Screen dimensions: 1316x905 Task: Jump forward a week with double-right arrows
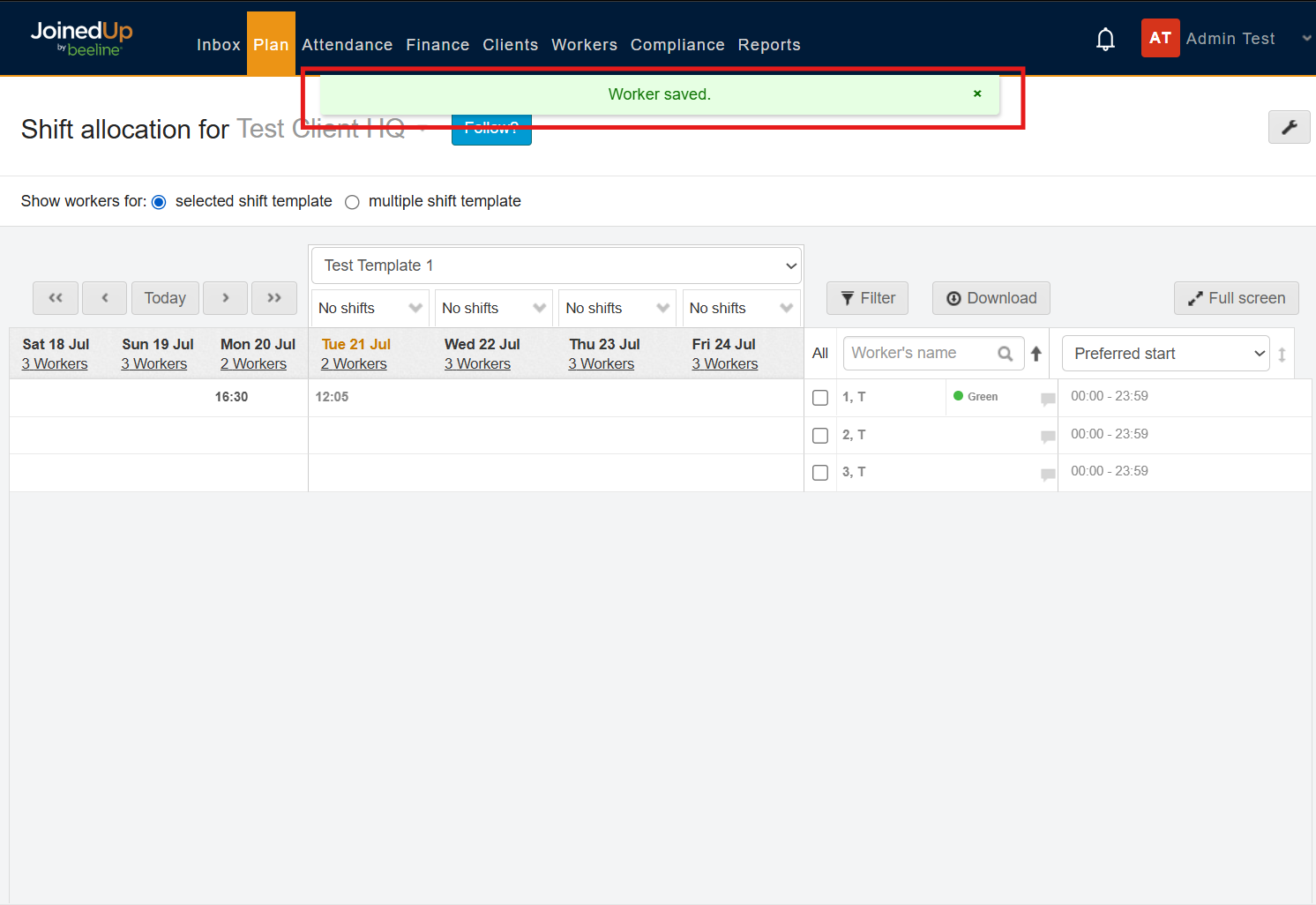274,298
